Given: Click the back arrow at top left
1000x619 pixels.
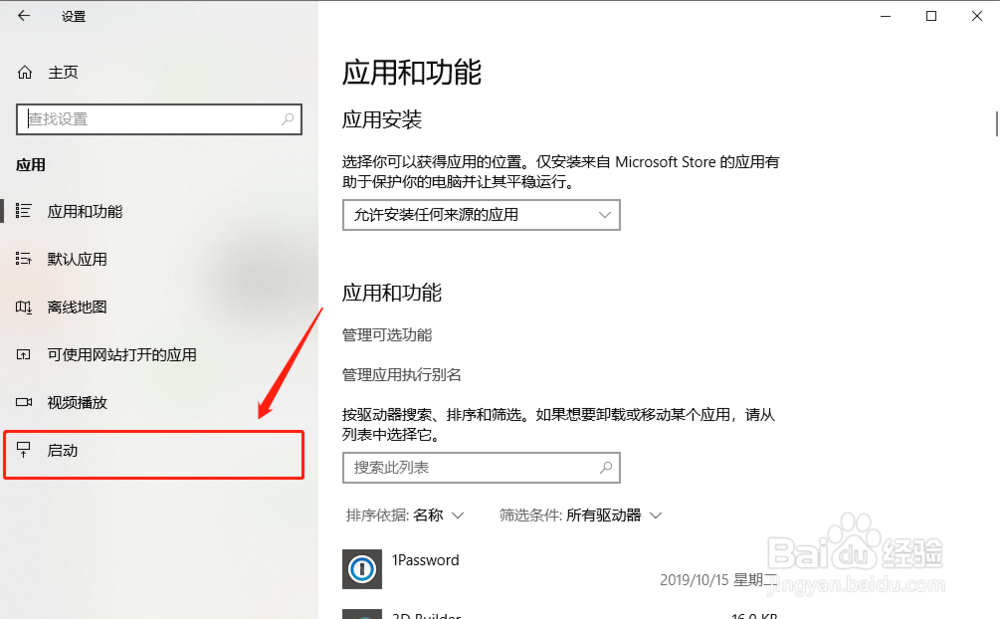Looking at the screenshot, I should (22, 16).
